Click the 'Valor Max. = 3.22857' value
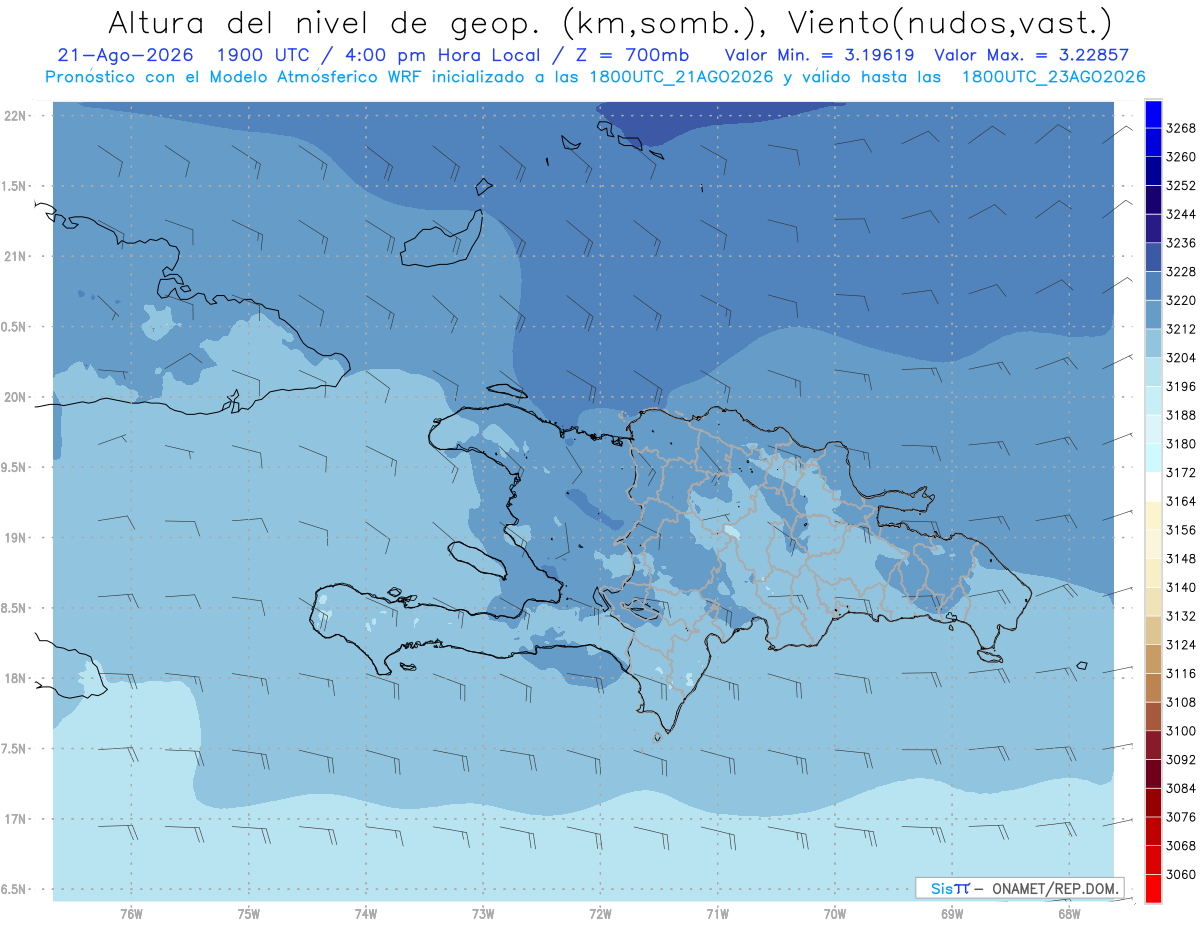This screenshot has width=1200, height=927. pyautogui.click(x=1031, y=56)
